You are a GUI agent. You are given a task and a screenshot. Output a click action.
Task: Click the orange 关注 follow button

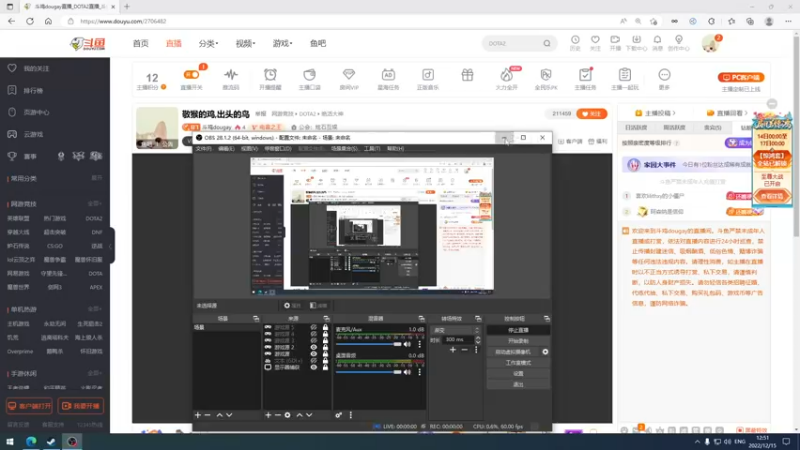pyautogui.click(x=591, y=114)
